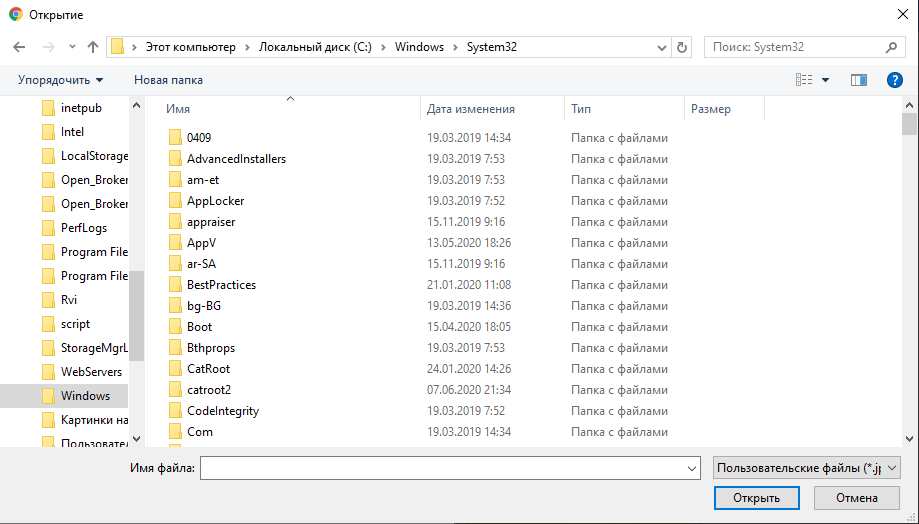Change view layout icon

pyautogui.click(x=804, y=80)
